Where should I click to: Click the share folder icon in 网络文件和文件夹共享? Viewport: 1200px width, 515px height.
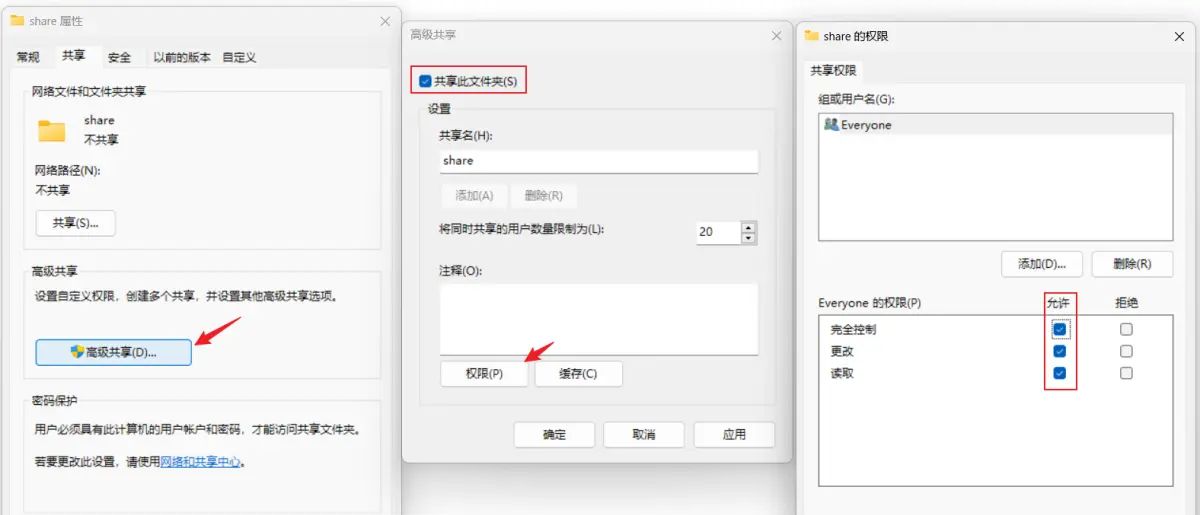pyautogui.click(x=51, y=130)
